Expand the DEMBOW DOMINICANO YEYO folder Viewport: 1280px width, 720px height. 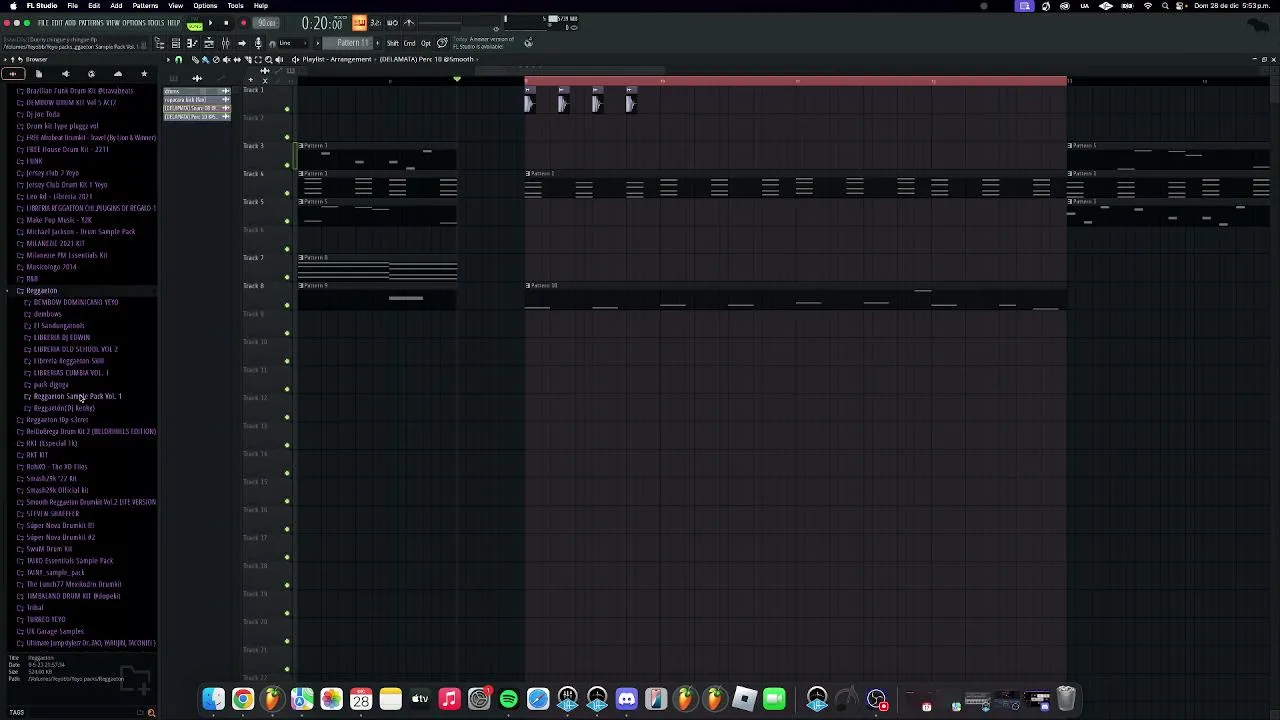coord(75,302)
